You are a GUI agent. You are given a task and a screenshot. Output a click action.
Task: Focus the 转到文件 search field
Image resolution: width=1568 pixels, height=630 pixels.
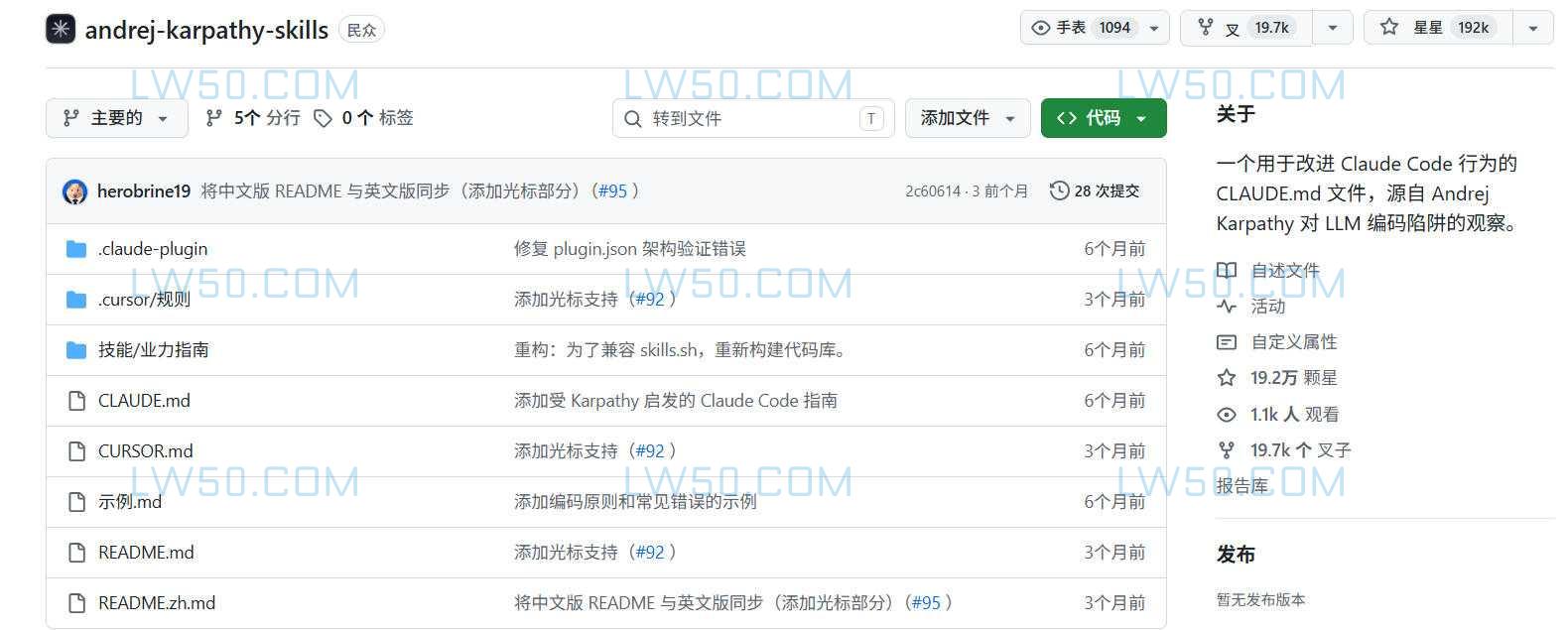pyautogui.click(x=753, y=118)
